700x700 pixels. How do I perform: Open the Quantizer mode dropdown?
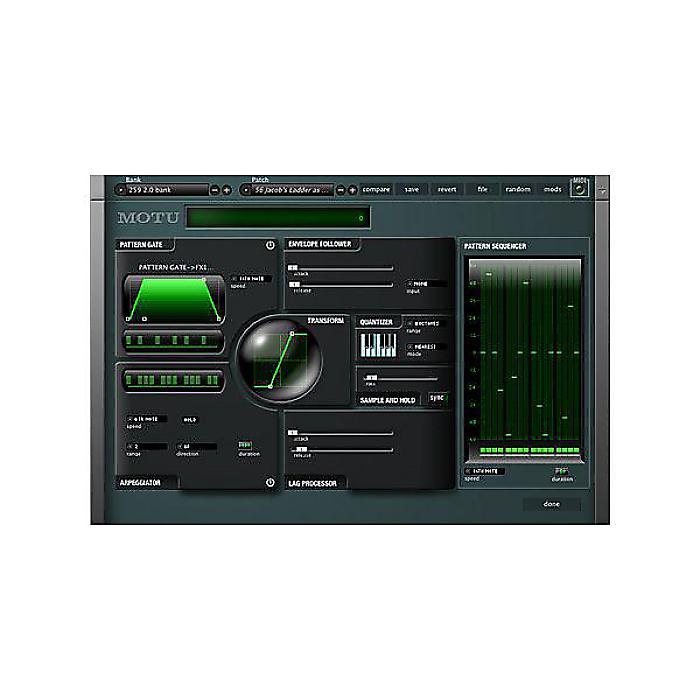point(426,346)
